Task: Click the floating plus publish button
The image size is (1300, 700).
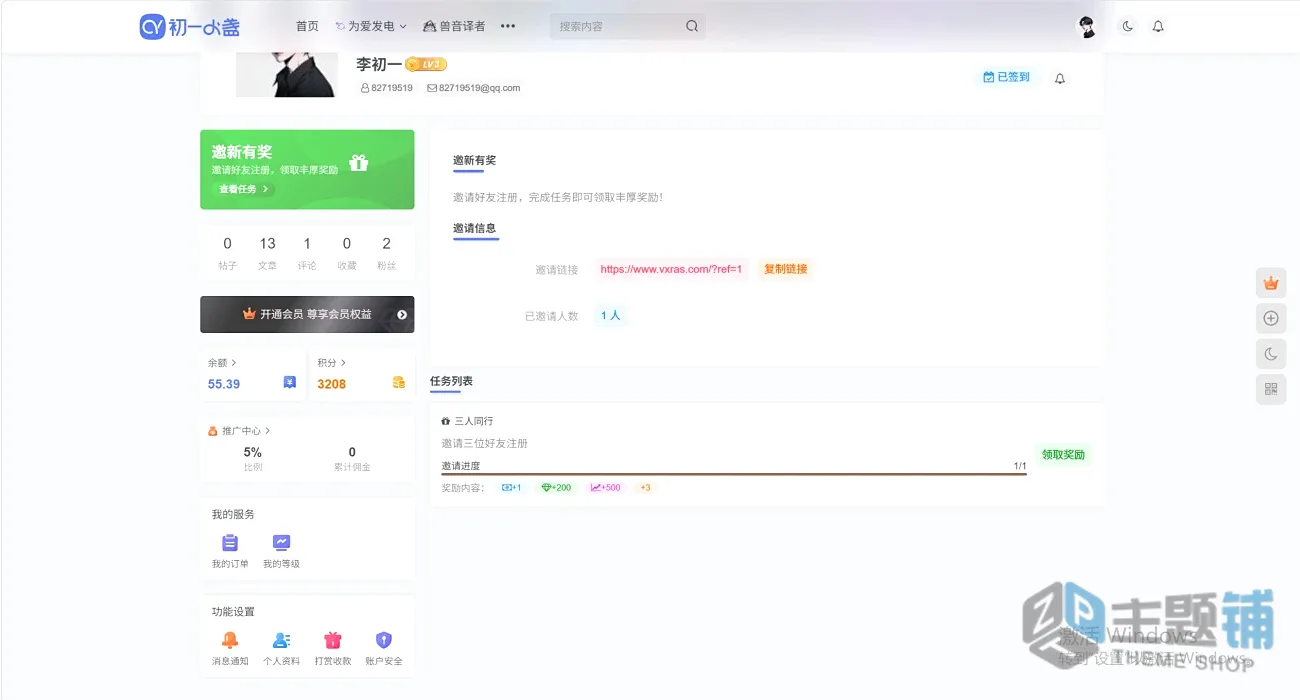Action: 1271,318
